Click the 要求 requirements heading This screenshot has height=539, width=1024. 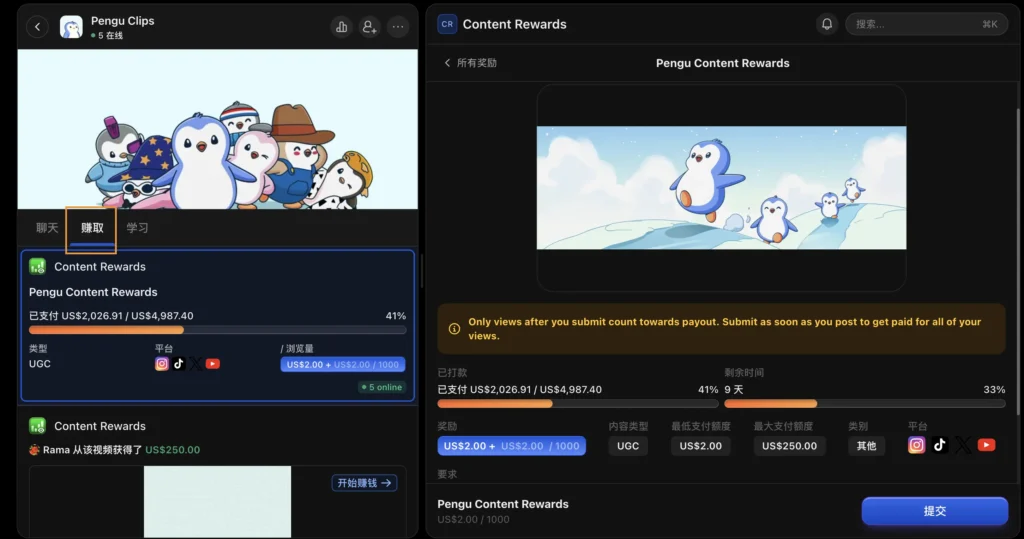click(x=447, y=474)
